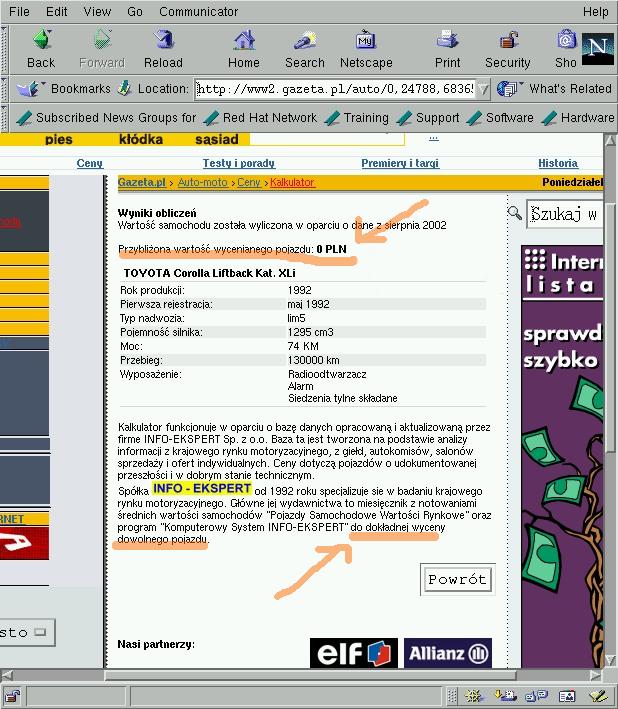Viewport: 618px width, 709px height.
Task: Click the Reload toolbar button
Action: tap(163, 49)
